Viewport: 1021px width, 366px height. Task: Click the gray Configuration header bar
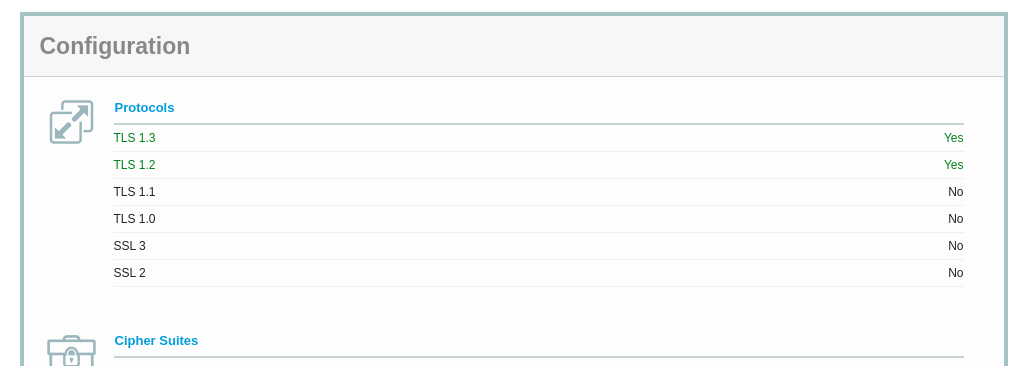(x=514, y=46)
